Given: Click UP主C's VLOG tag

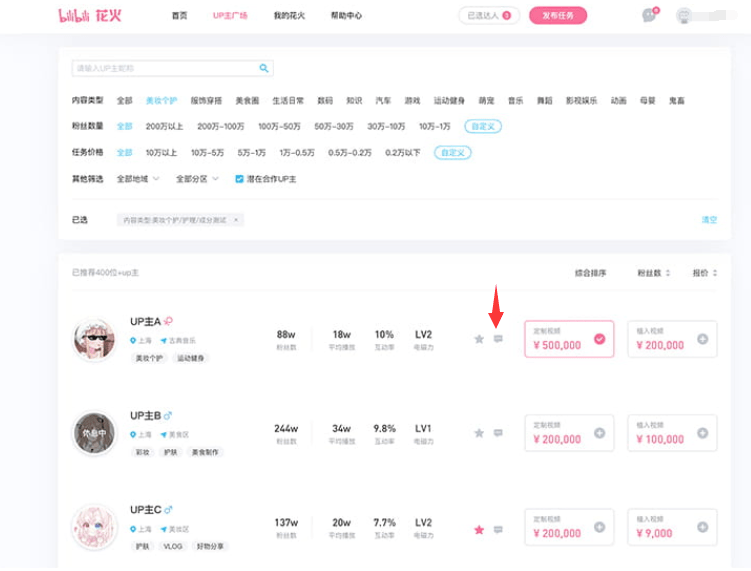Looking at the screenshot, I should pos(173,546).
